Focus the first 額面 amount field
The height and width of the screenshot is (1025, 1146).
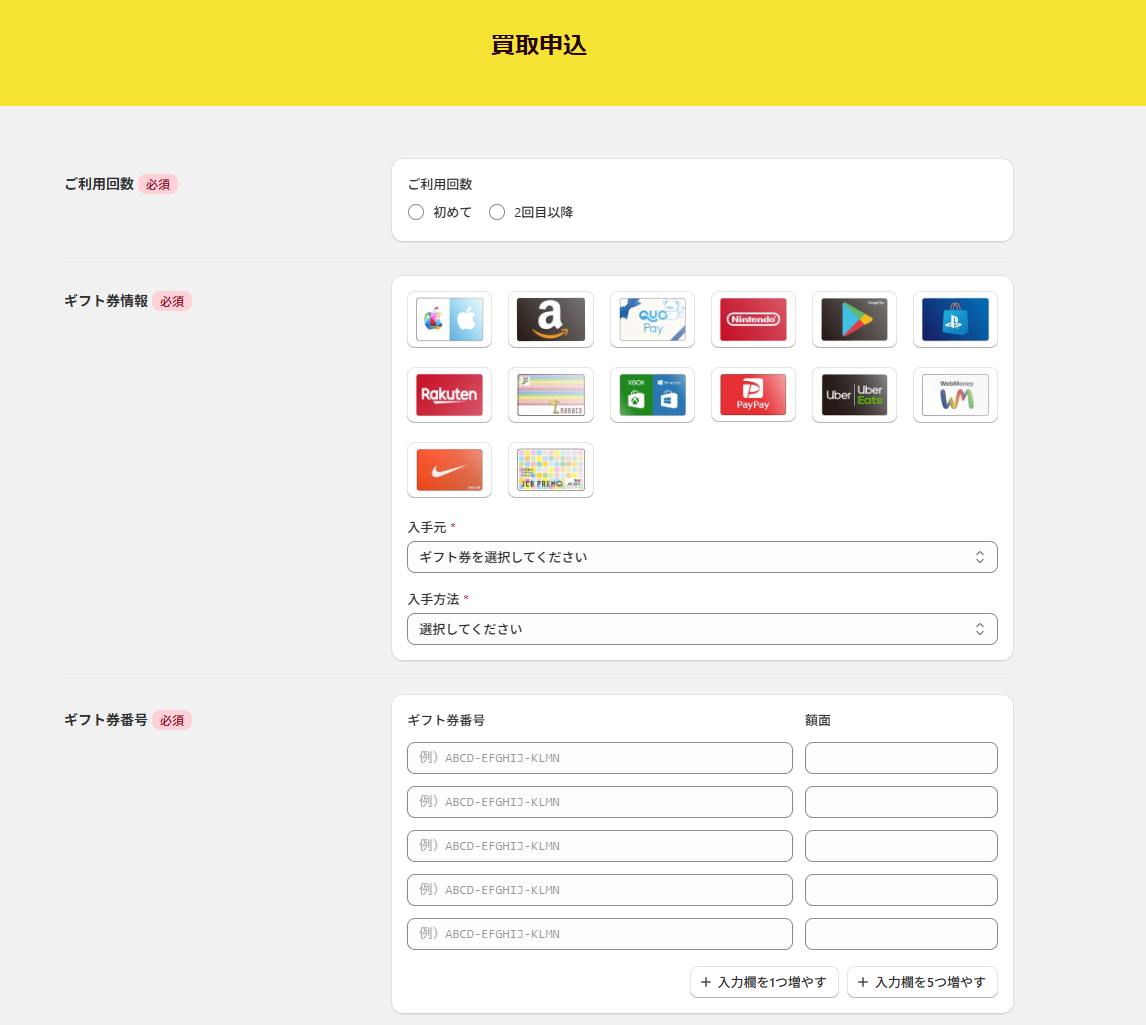click(901, 758)
